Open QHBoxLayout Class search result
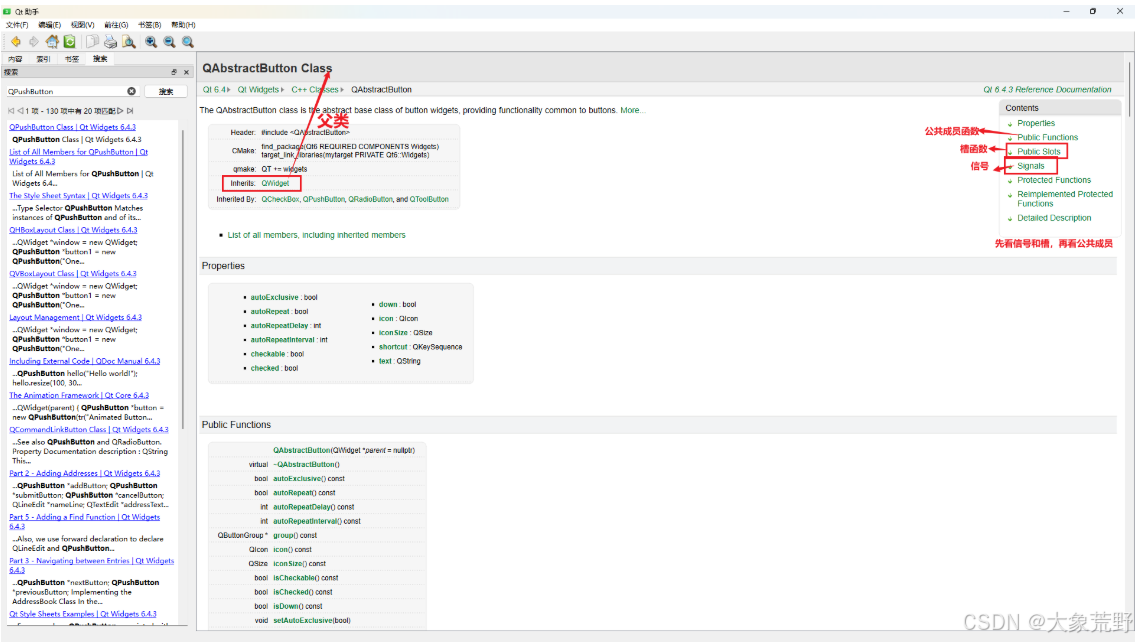The width and height of the screenshot is (1137, 642). pos(73,230)
